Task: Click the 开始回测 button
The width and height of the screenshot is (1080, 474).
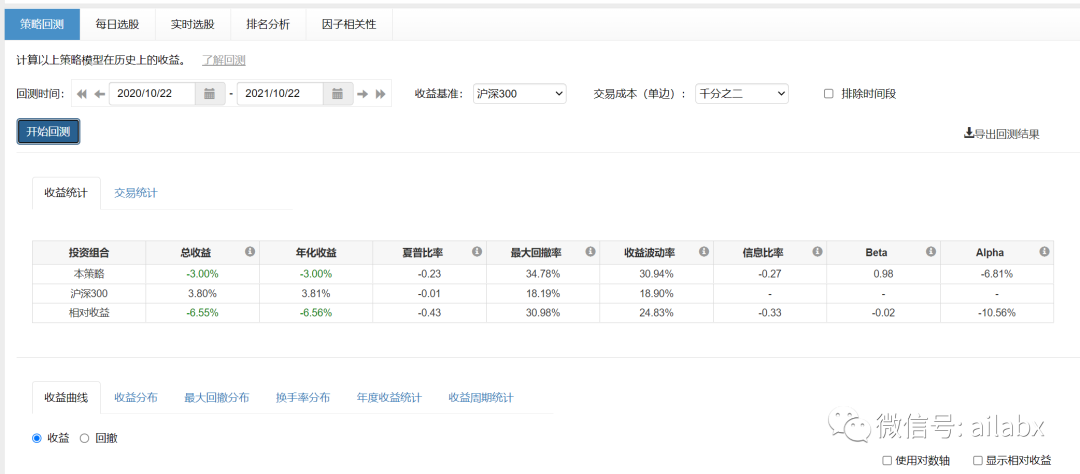Action: point(48,132)
